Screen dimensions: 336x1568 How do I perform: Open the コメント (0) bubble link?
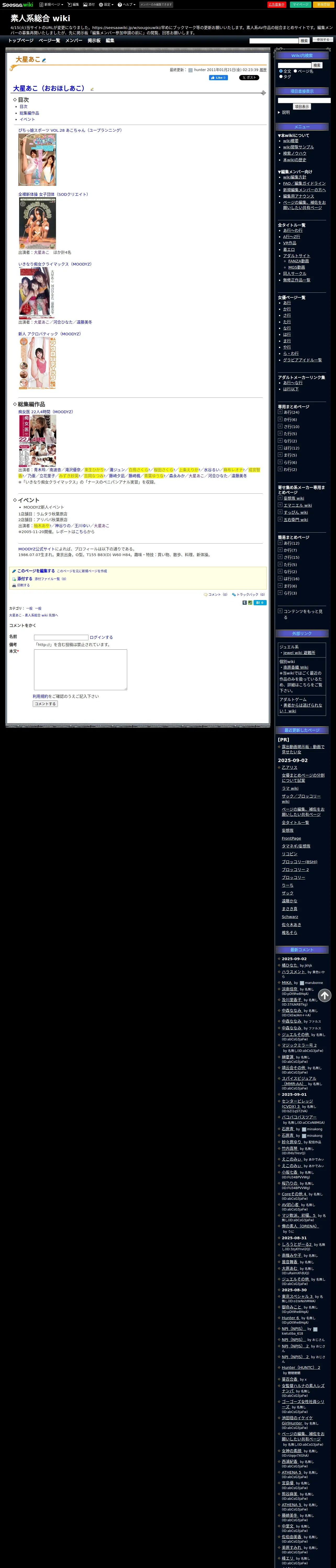[215, 595]
